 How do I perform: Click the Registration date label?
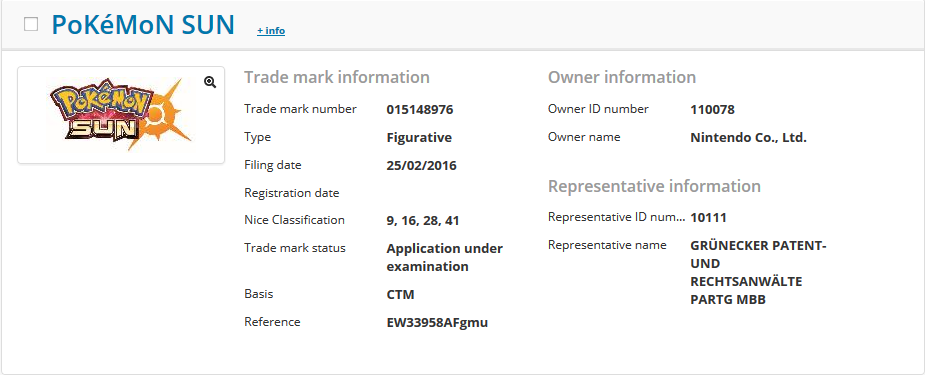(x=291, y=193)
